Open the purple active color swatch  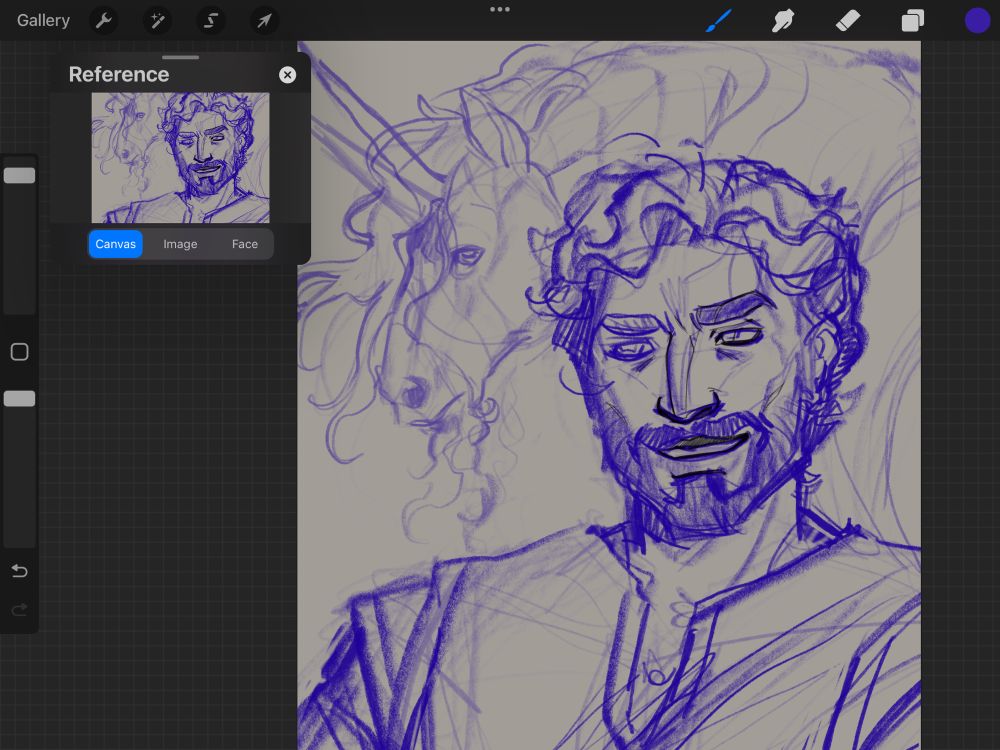tap(977, 20)
